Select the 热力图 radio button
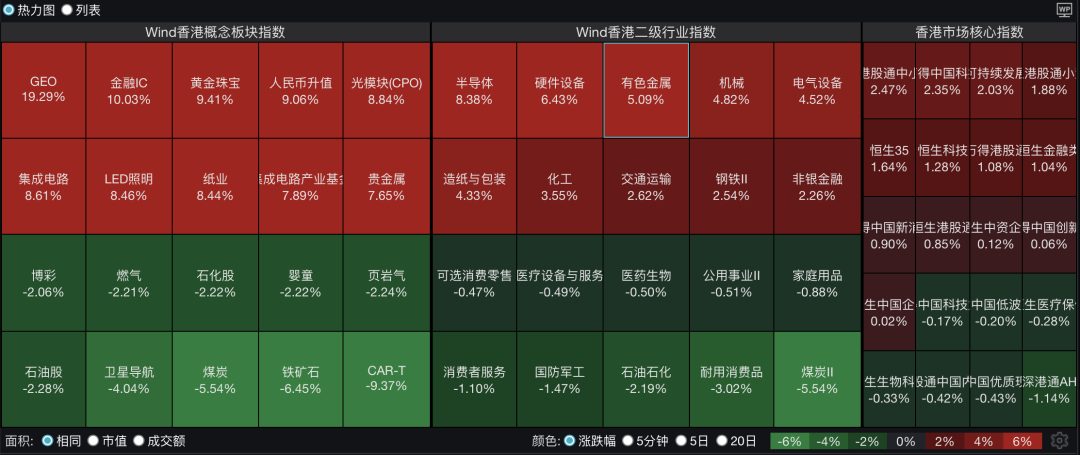Screen dimensions: 1080x455 (9, 10)
